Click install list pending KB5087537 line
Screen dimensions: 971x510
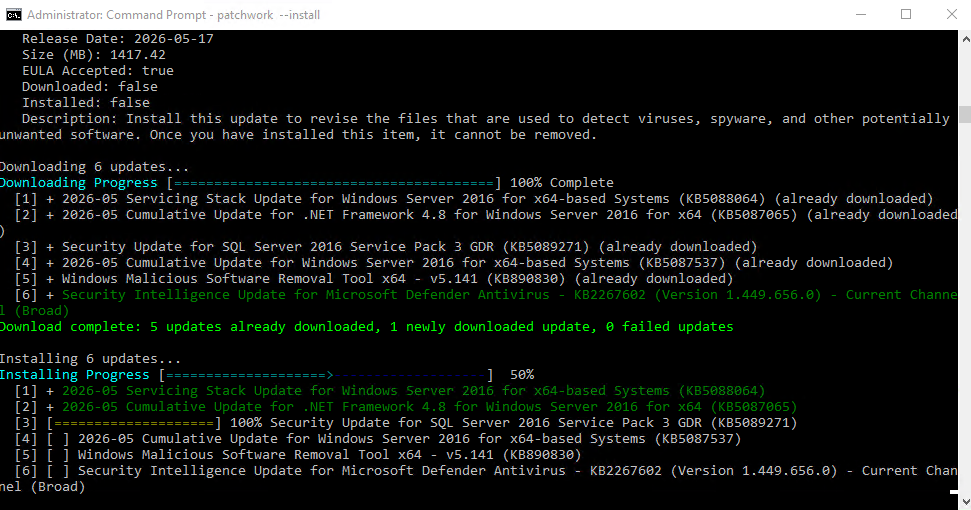click(x=378, y=439)
